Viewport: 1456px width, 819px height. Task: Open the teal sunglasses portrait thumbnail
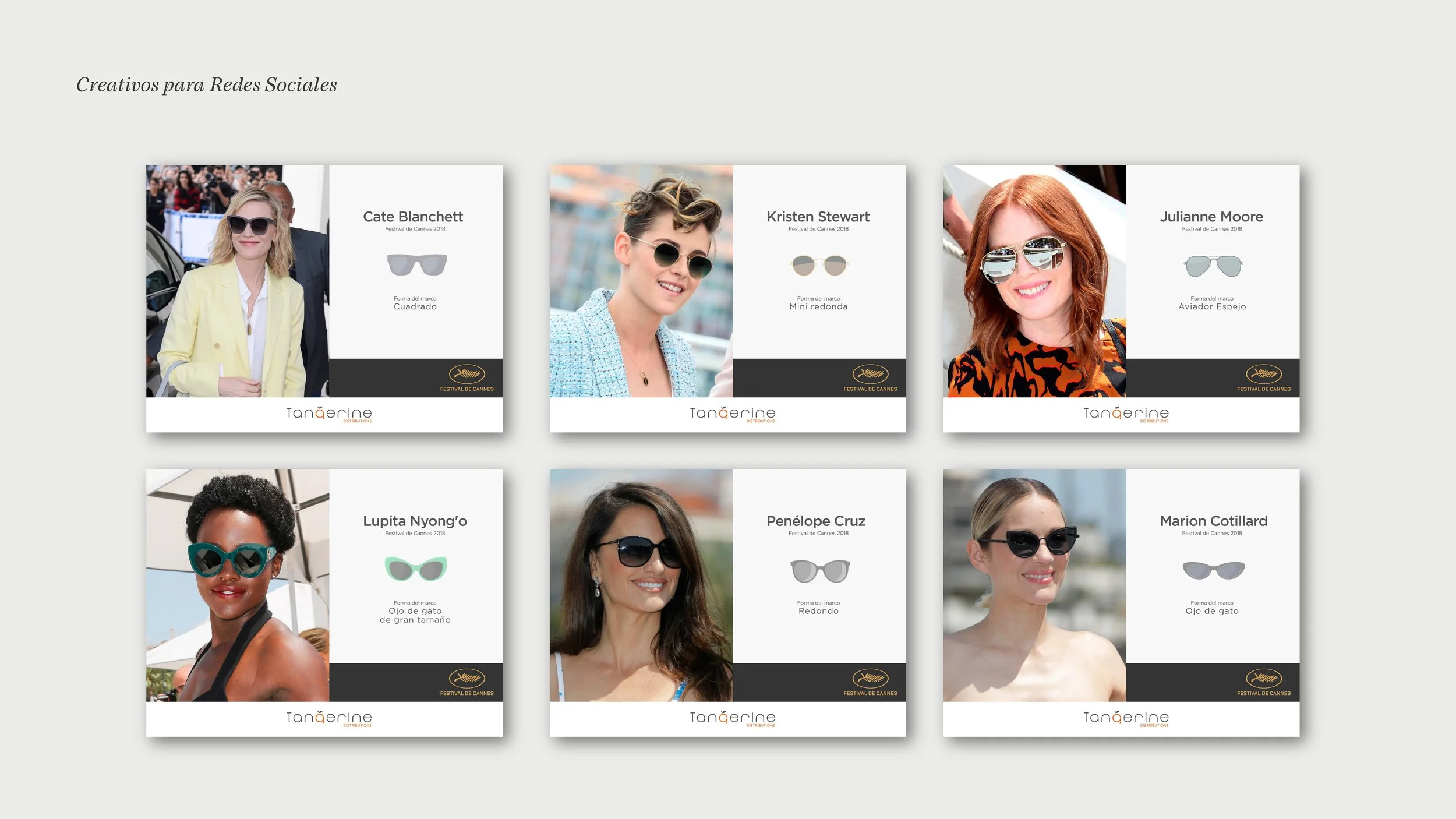tap(238, 585)
